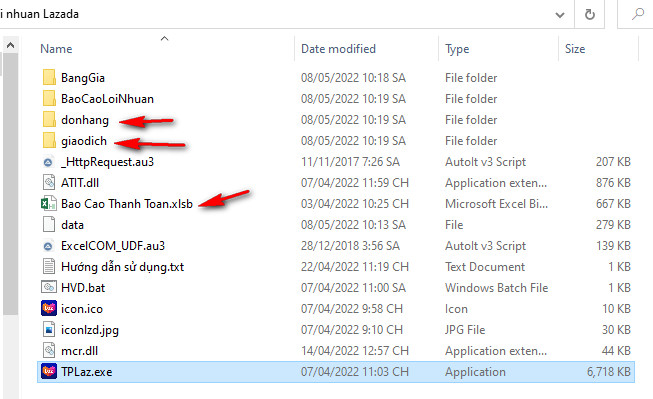The image size is (653, 399).
Task: Sort files by Type column
Action: (457, 49)
